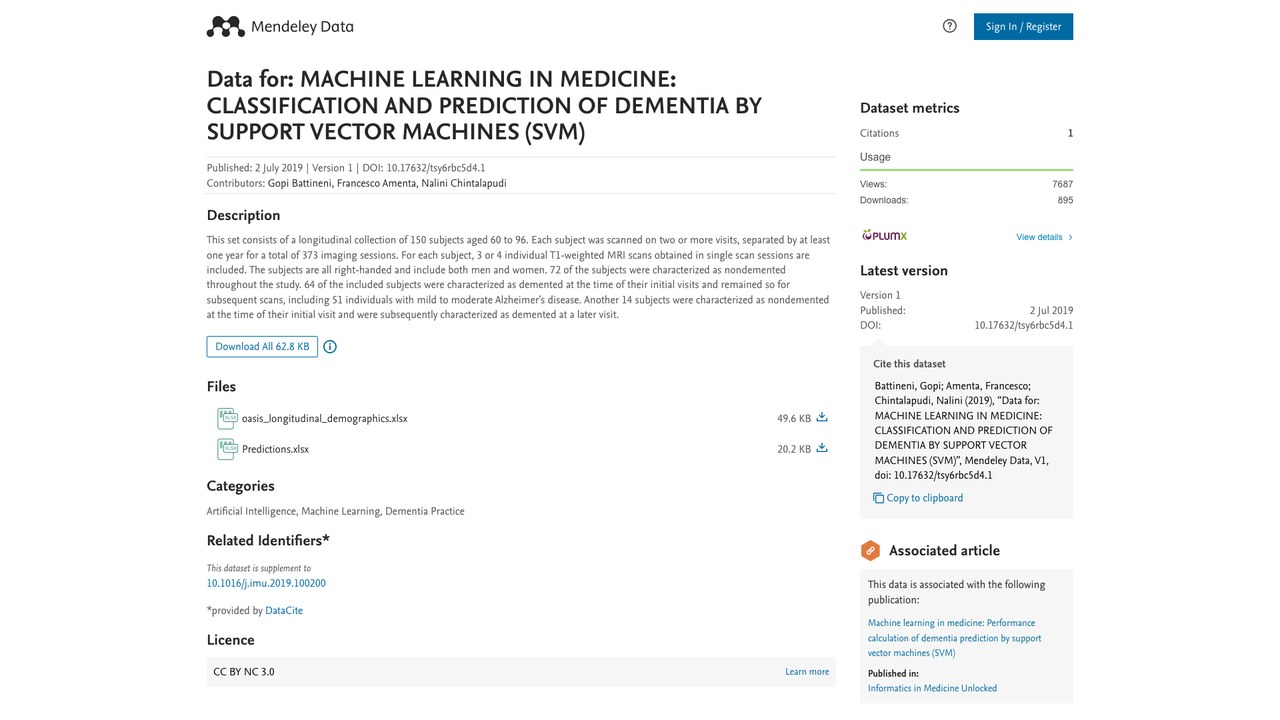The height and width of the screenshot is (720, 1280).
Task: Select the Dementia Practice category
Action: click(x=425, y=512)
